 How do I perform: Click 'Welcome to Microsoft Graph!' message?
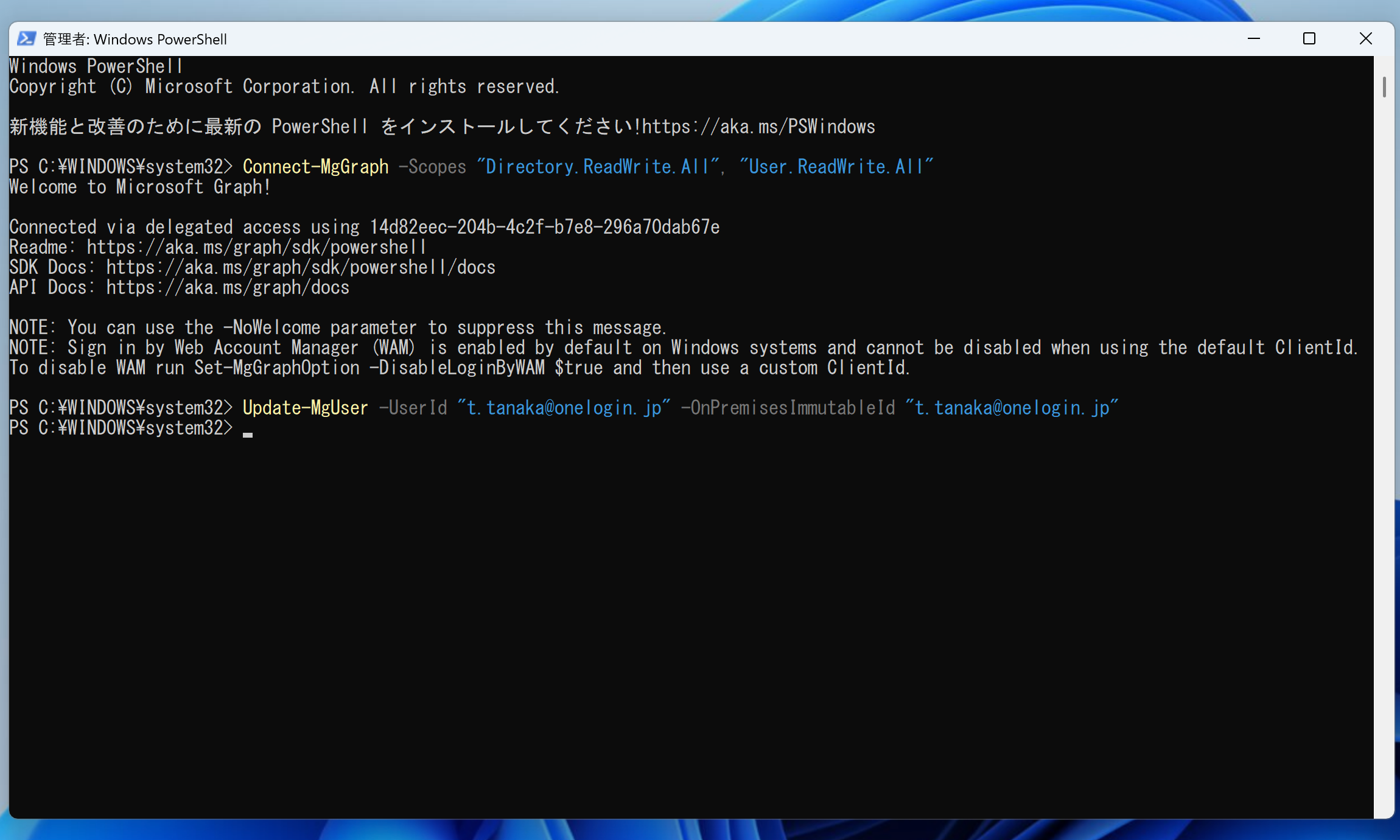point(140,187)
